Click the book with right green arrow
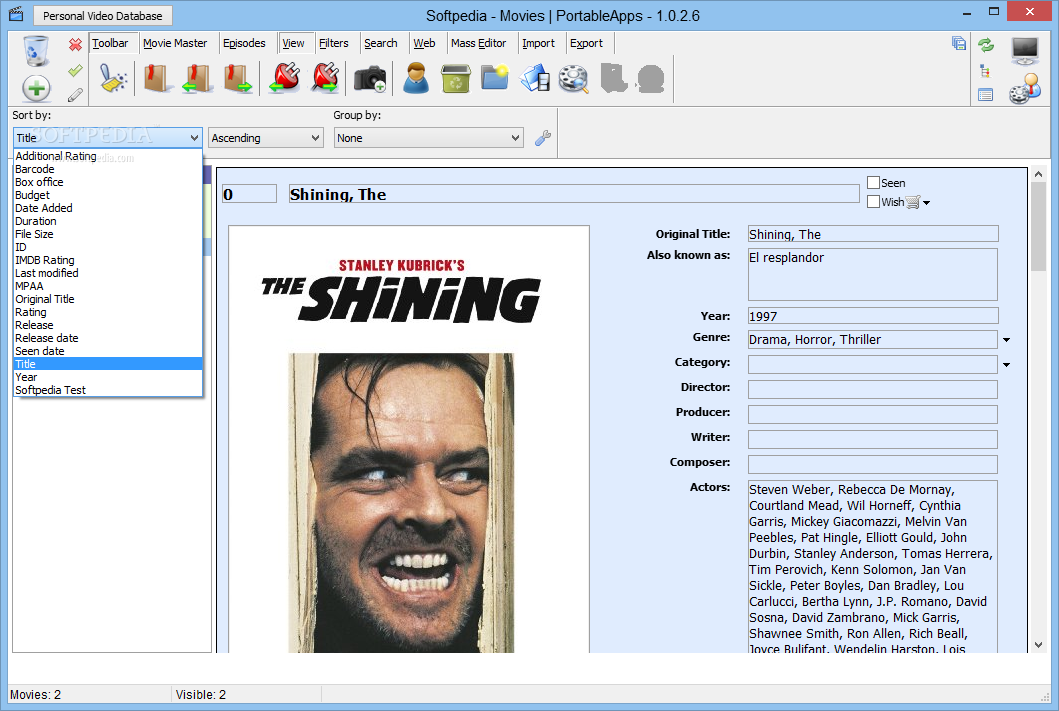 coord(238,78)
